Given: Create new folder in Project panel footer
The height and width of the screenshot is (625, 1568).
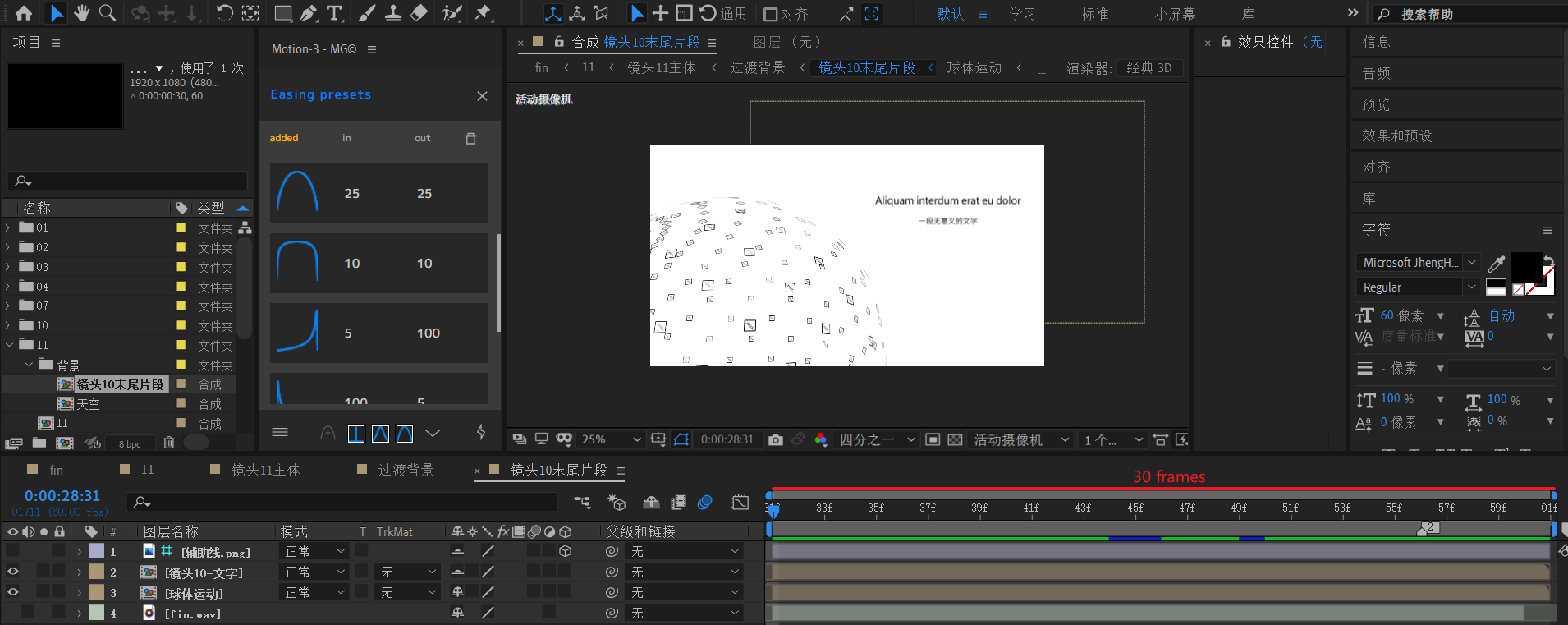Looking at the screenshot, I should 39,443.
